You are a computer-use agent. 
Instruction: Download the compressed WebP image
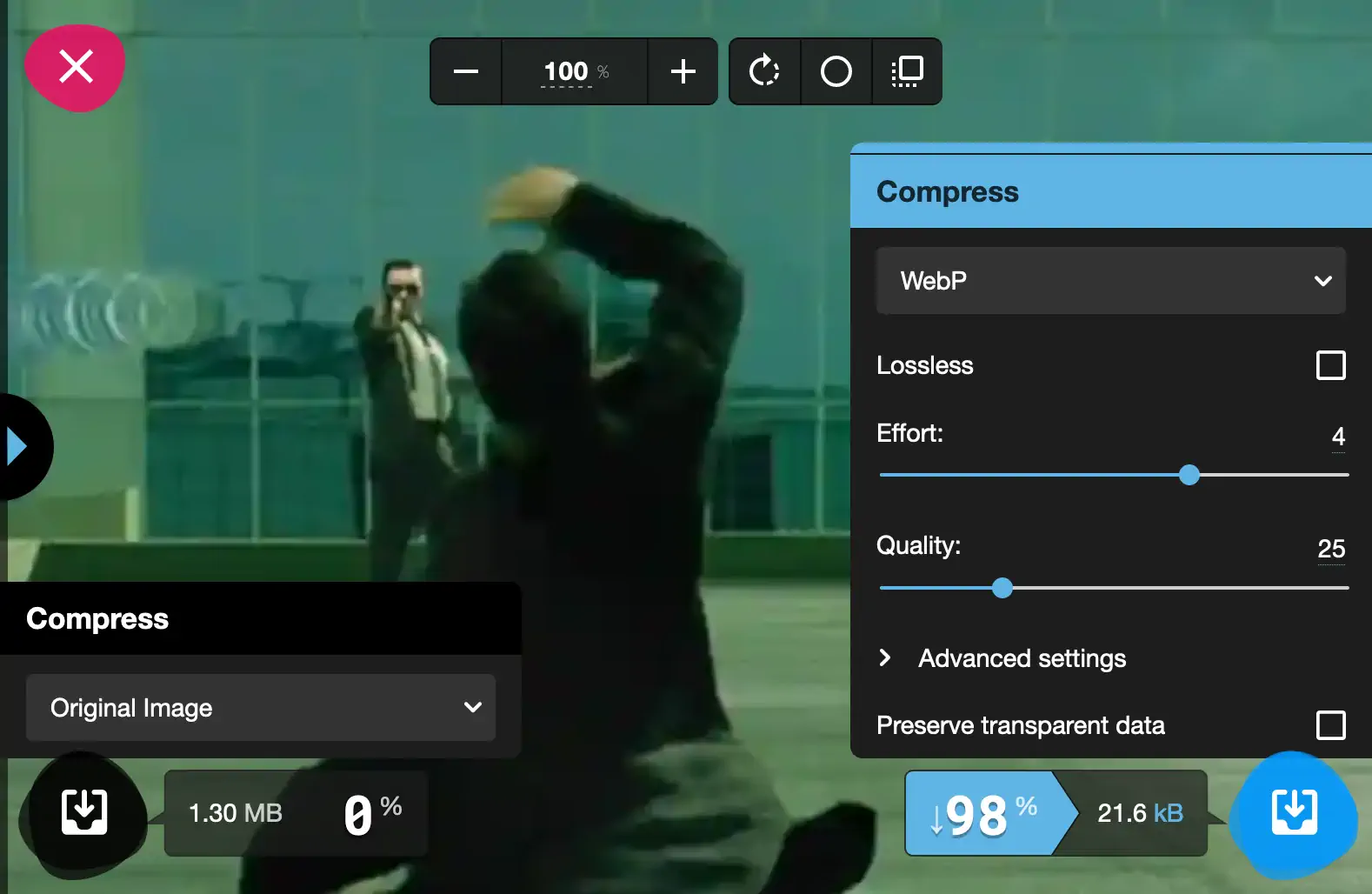tap(1294, 812)
